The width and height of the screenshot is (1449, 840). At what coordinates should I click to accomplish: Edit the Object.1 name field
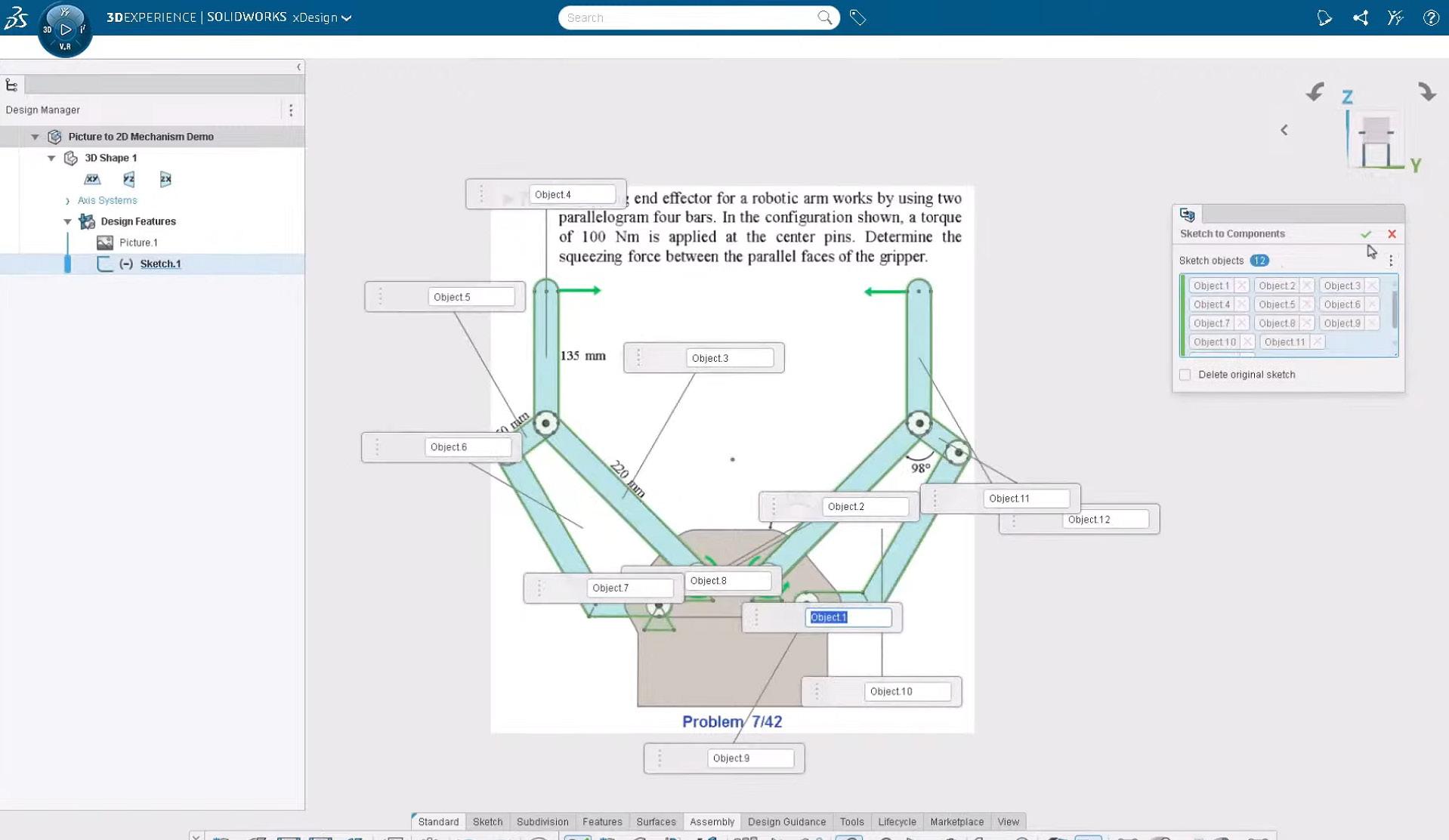coord(848,617)
